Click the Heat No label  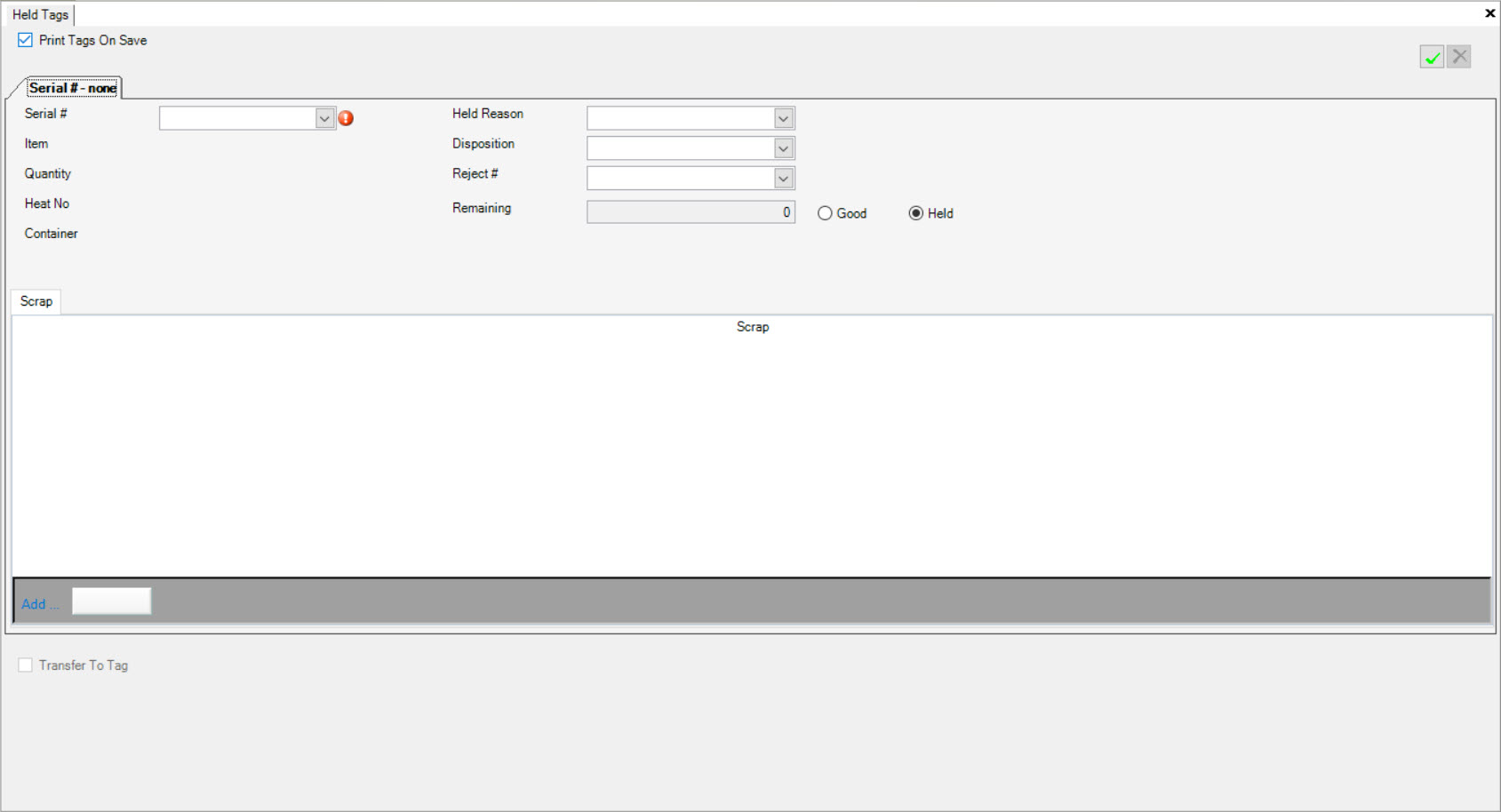[47, 203]
